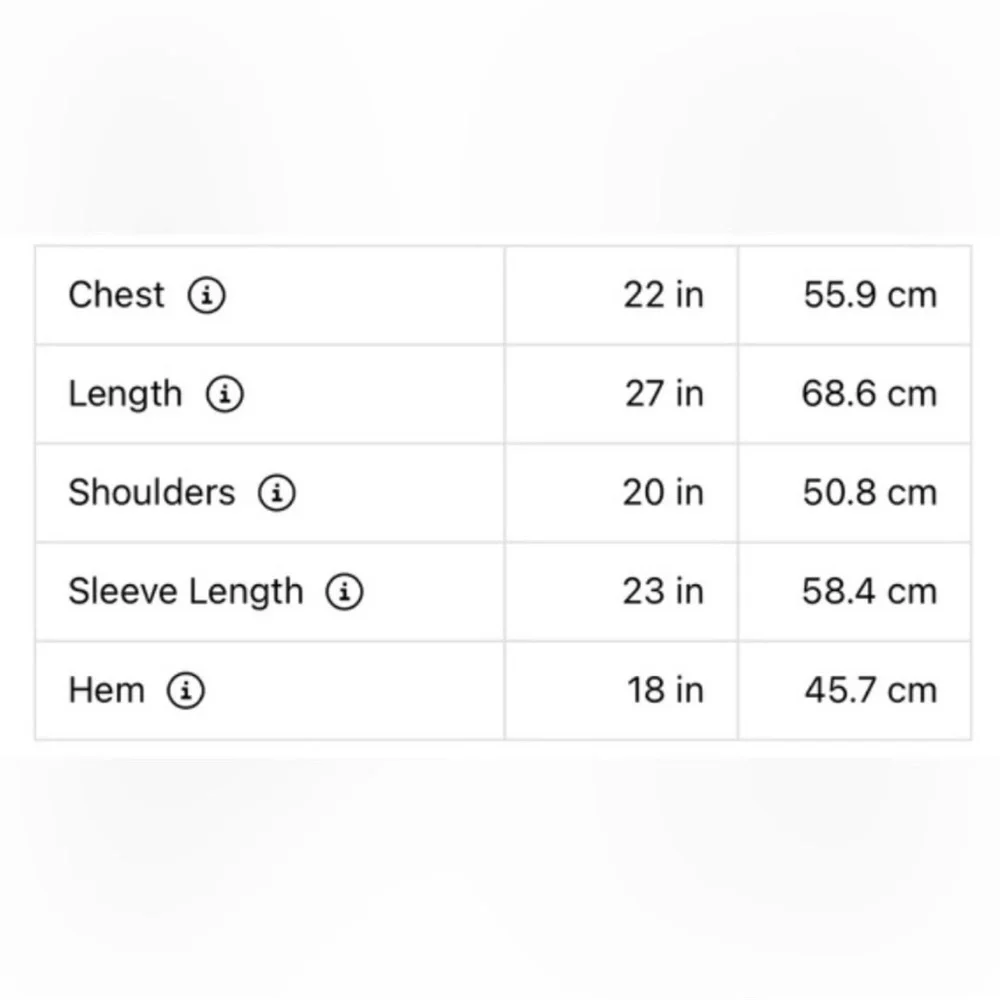This screenshot has width=1000, height=1000.
Task: Select the 20 in shoulders value
Action: 663,493
